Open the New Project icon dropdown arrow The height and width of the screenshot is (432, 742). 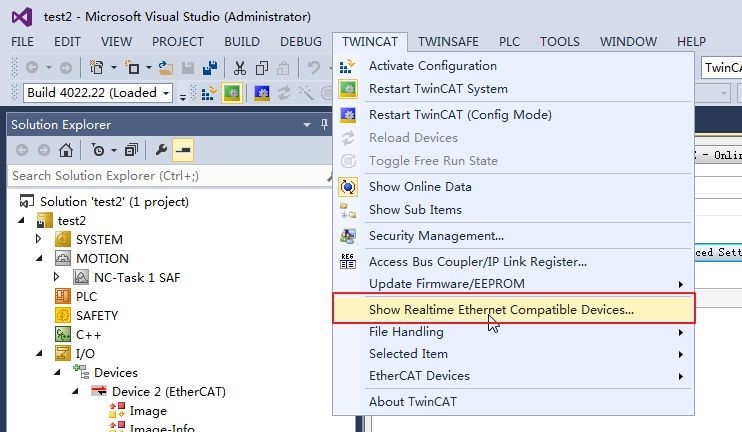pyautogui.click(x=114, y=68)
